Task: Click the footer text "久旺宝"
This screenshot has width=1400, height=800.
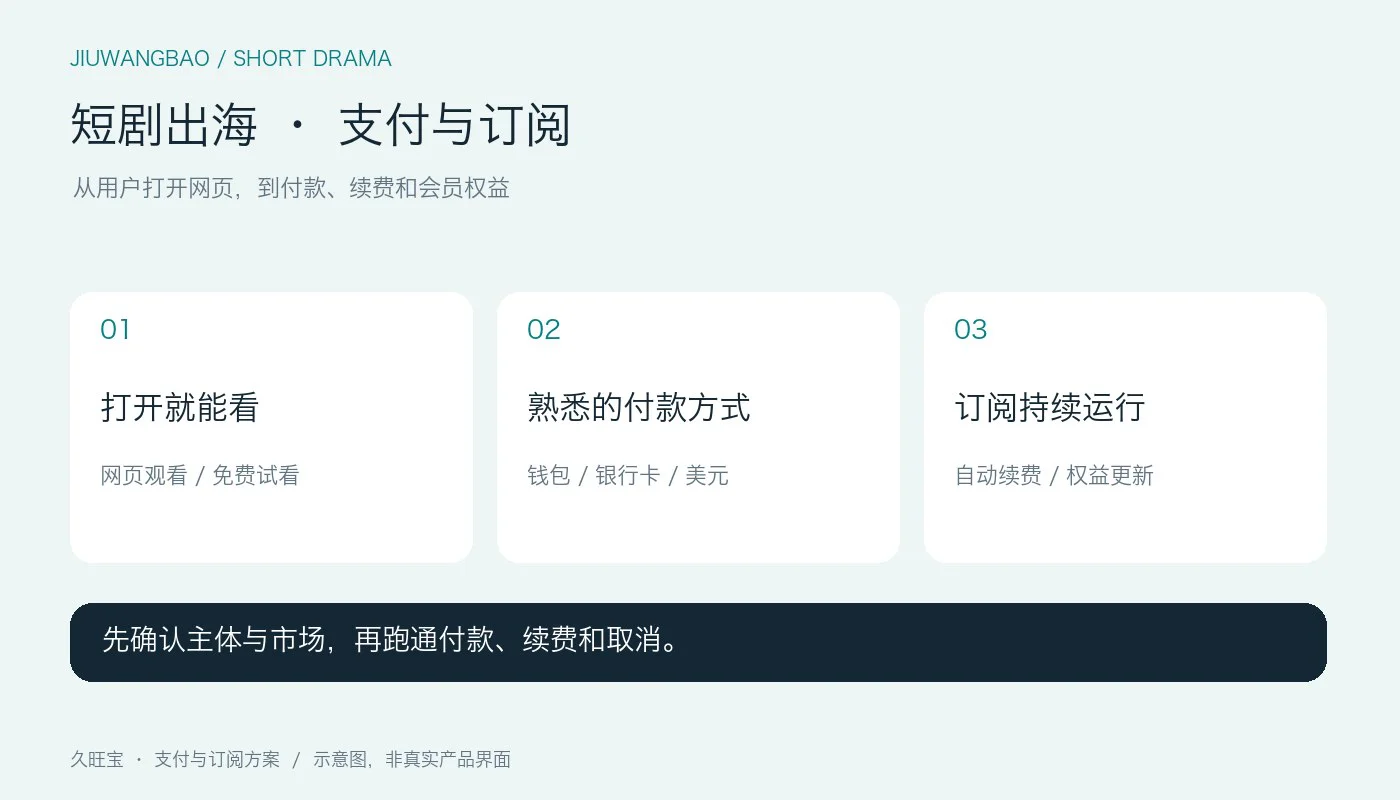Action: click(x=97, y=760)
